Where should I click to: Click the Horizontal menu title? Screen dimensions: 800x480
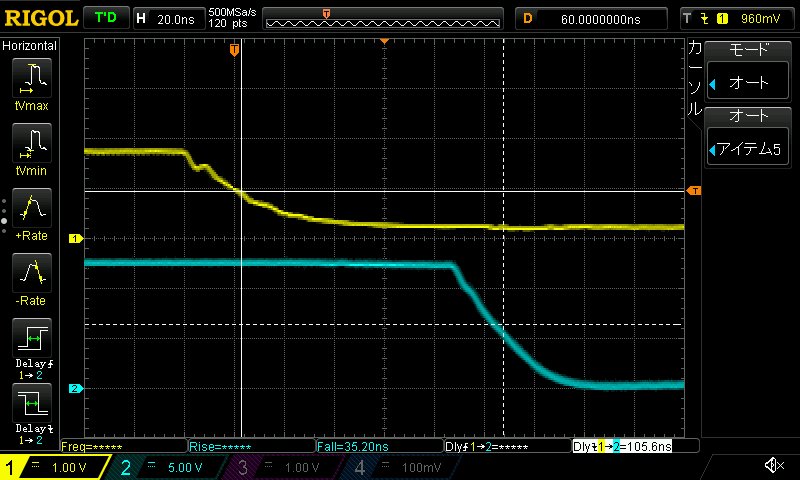point(30,45)
